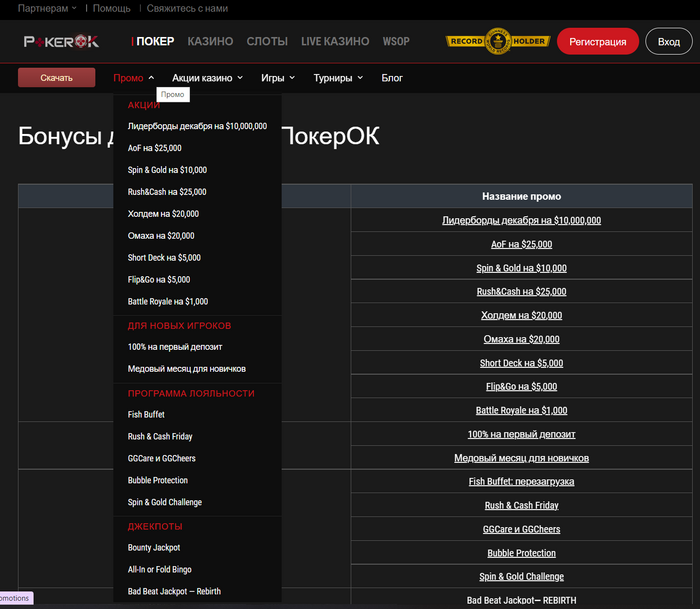Open table link 100% на первый депозит

click(521, 434)
